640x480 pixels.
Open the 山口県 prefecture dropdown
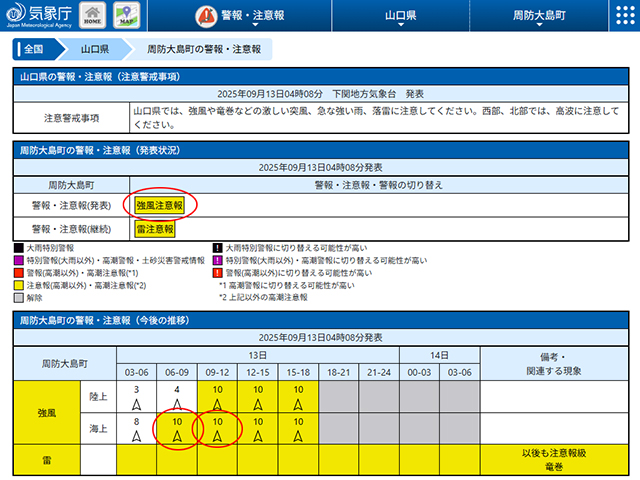[x=401, y=17]
